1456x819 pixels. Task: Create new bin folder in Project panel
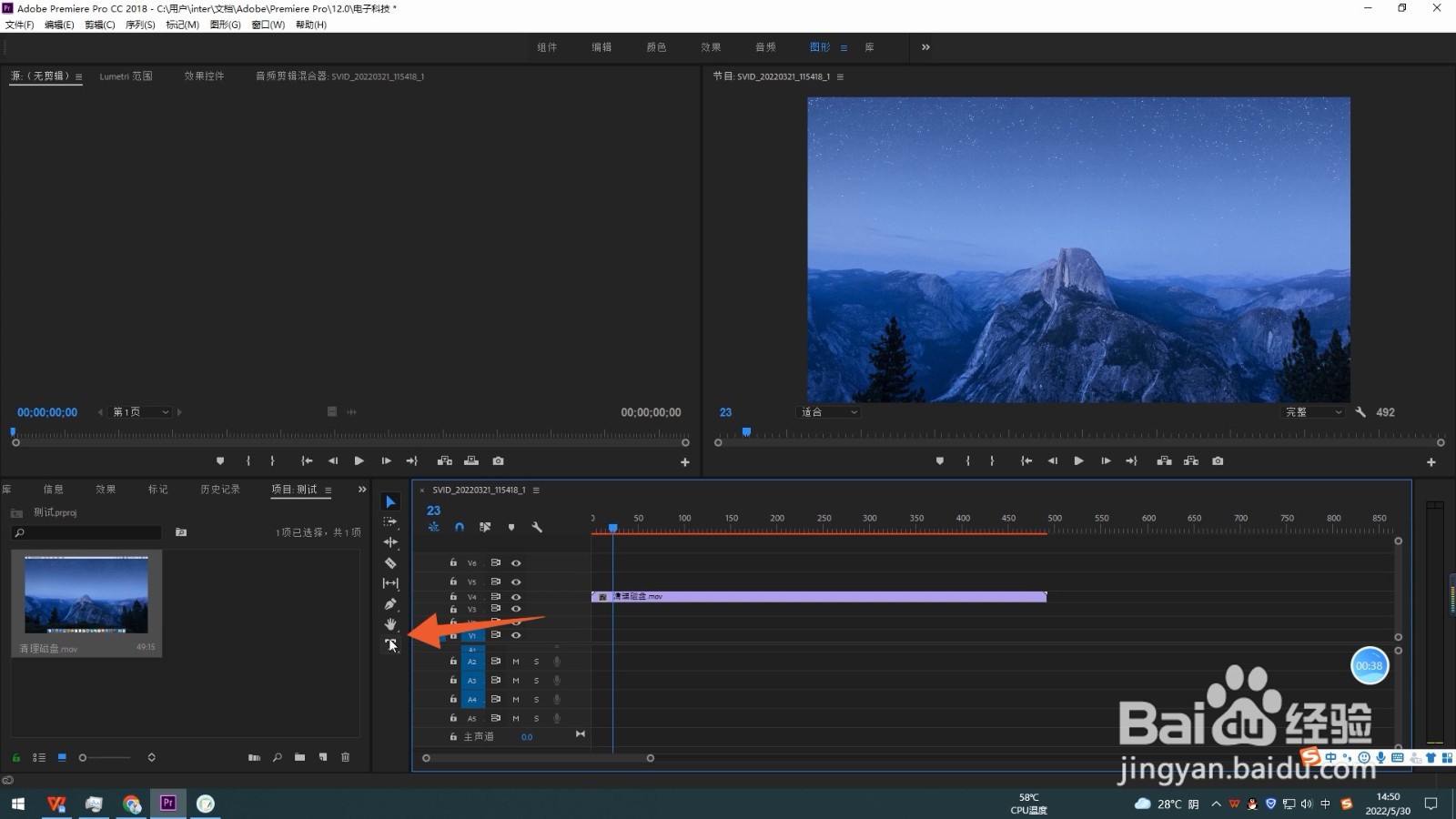click(299, 757)
